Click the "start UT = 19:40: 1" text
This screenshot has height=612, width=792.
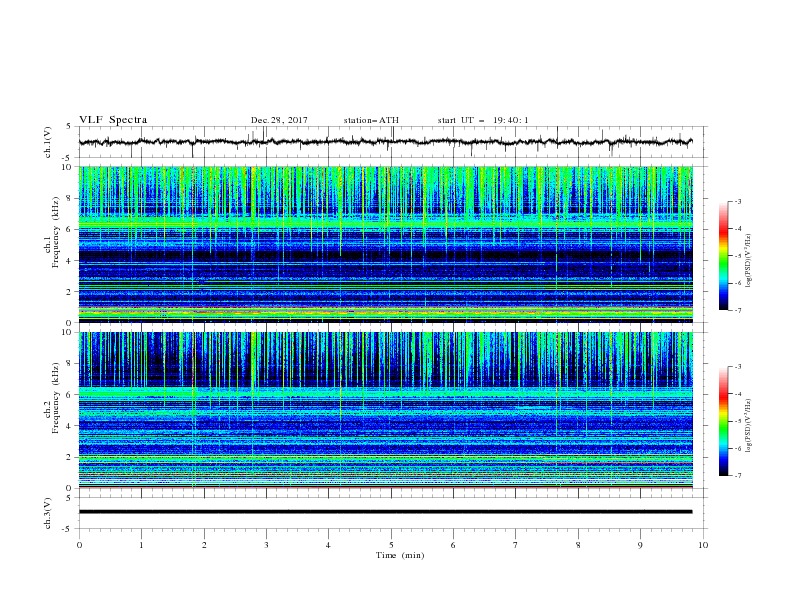click(483, 120)
